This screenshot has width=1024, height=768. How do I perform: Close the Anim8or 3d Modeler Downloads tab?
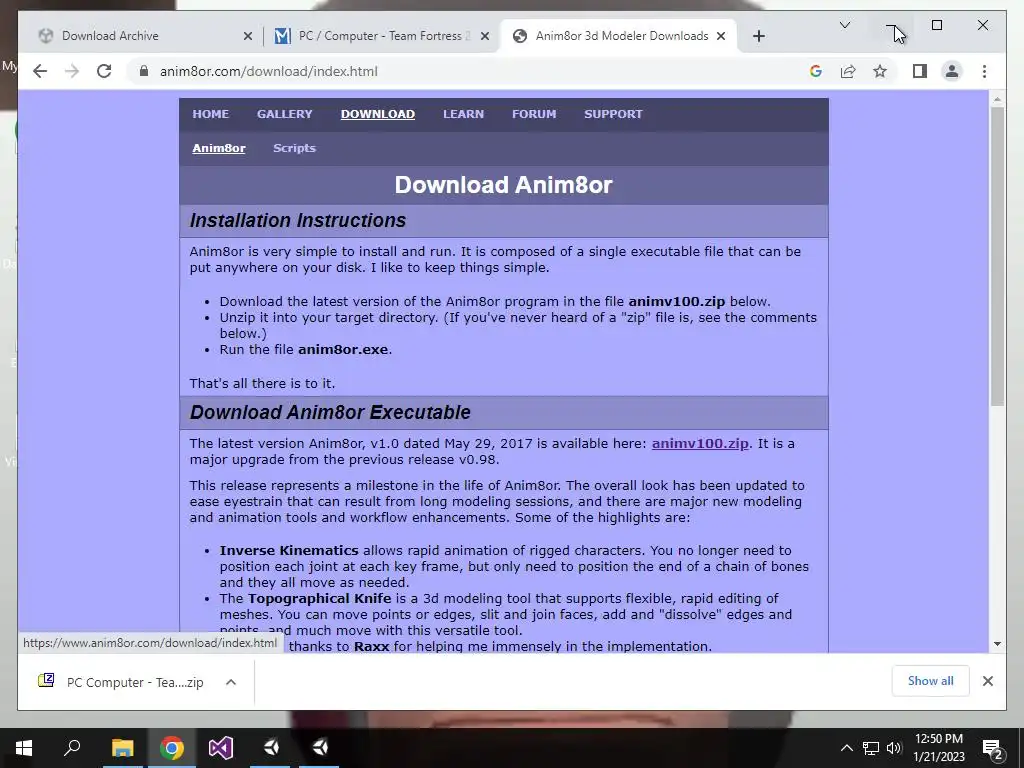[x=721, y=36]
